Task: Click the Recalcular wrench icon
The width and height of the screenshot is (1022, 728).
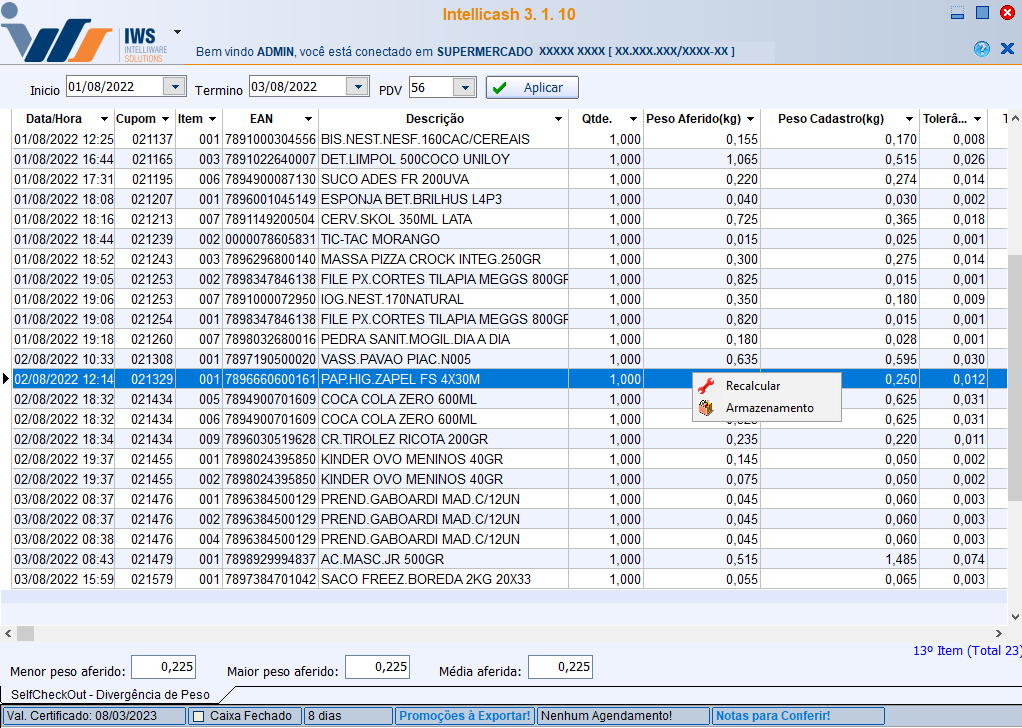Action: pos(707,386)
